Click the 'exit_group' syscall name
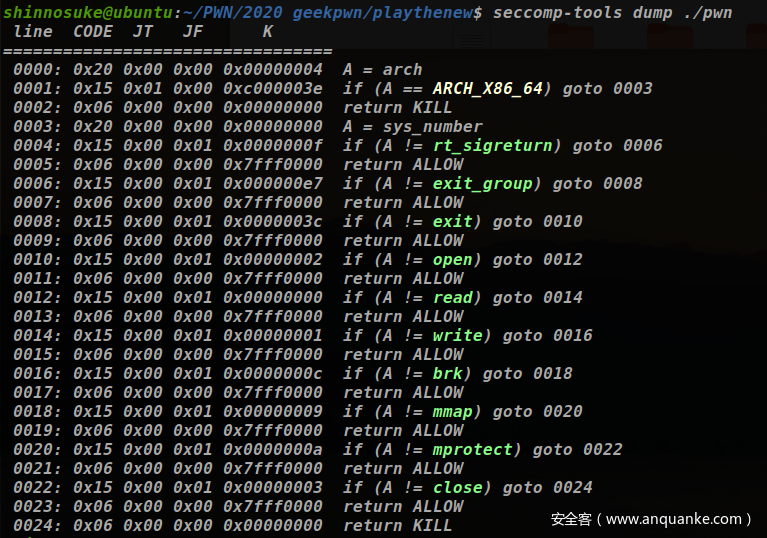Viewport: 767px width, 538px height. tap(482, 184)
